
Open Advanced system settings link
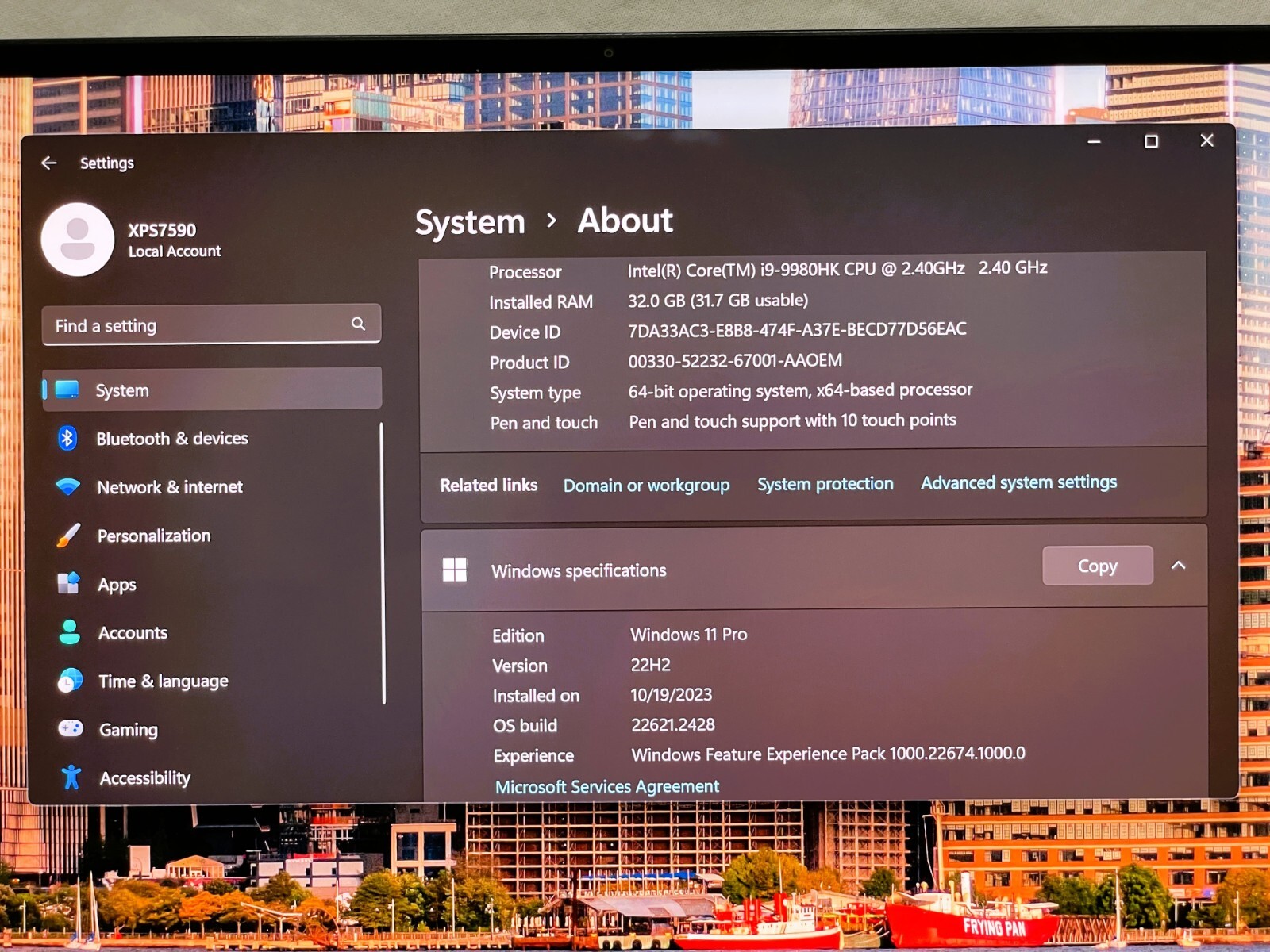[1019, 482]
